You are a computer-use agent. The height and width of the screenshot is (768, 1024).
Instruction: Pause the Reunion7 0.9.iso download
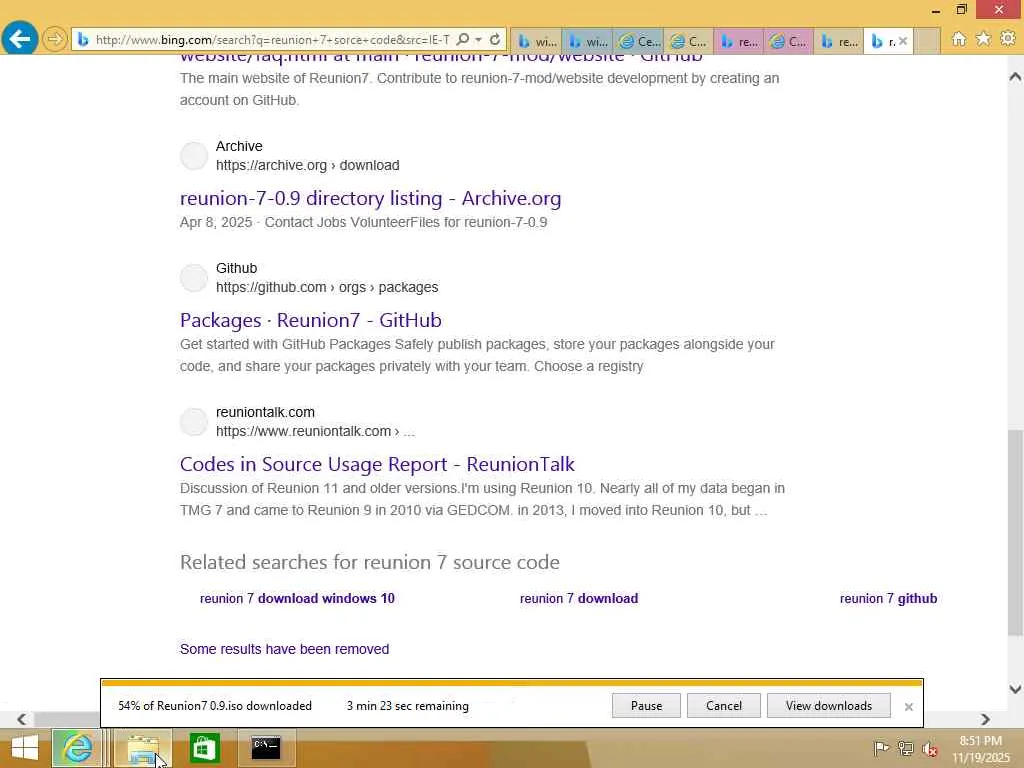pos(646,705)
